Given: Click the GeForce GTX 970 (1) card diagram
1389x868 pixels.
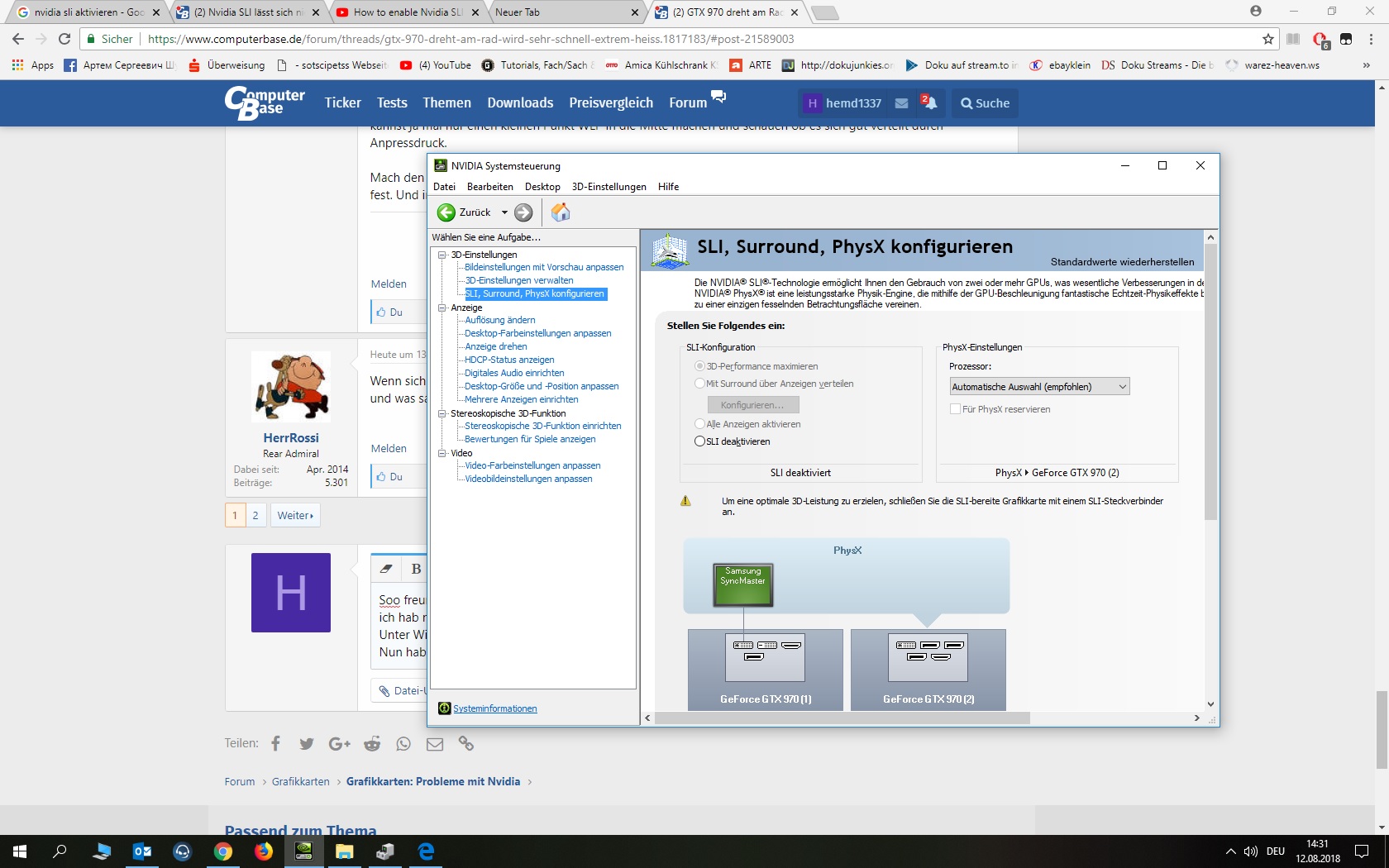Looking at the screenshot, I should (x=766, y=670).
